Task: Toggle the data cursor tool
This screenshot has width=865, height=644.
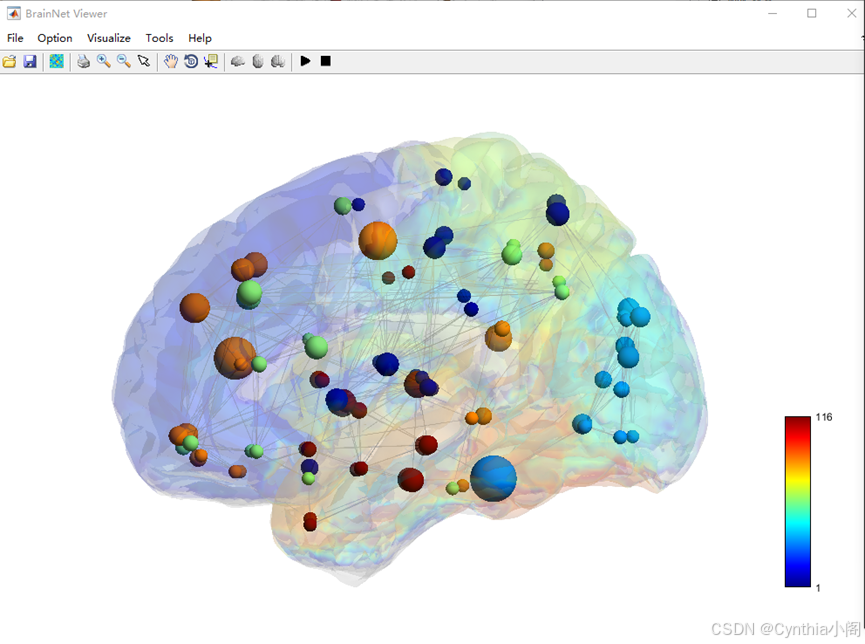Action: [x=212, y=61]
